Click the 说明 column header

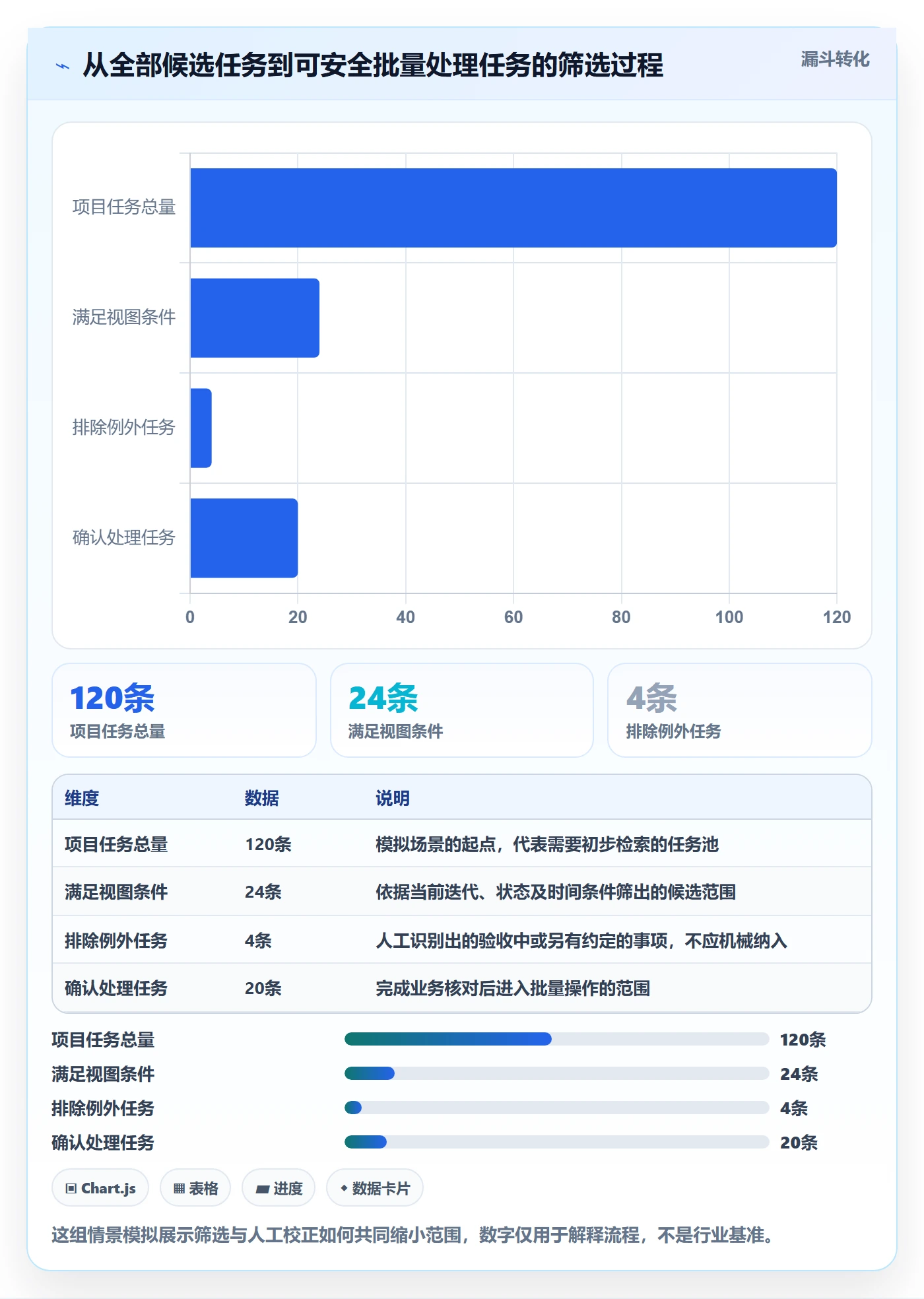[x=393, y=798]
